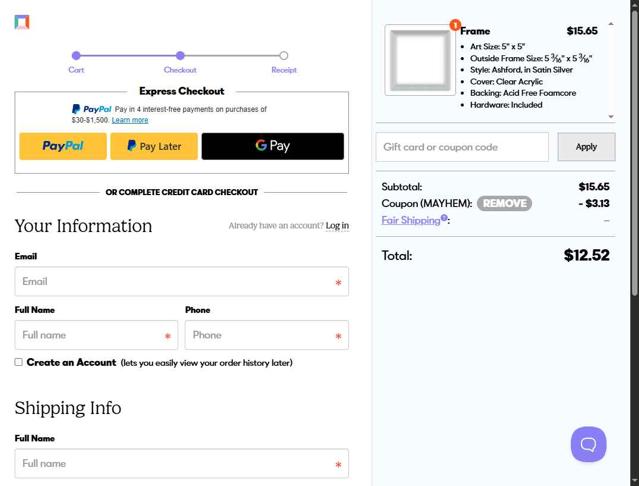Open the Learn more link for PayPal payments
Image resolution: width=639 pixels, height=486 pixels.
[x=130, y=120]
